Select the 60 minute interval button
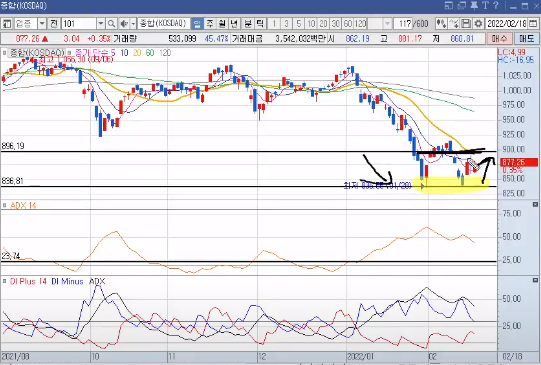Screen dimensions: 541x365 (348, 23)
